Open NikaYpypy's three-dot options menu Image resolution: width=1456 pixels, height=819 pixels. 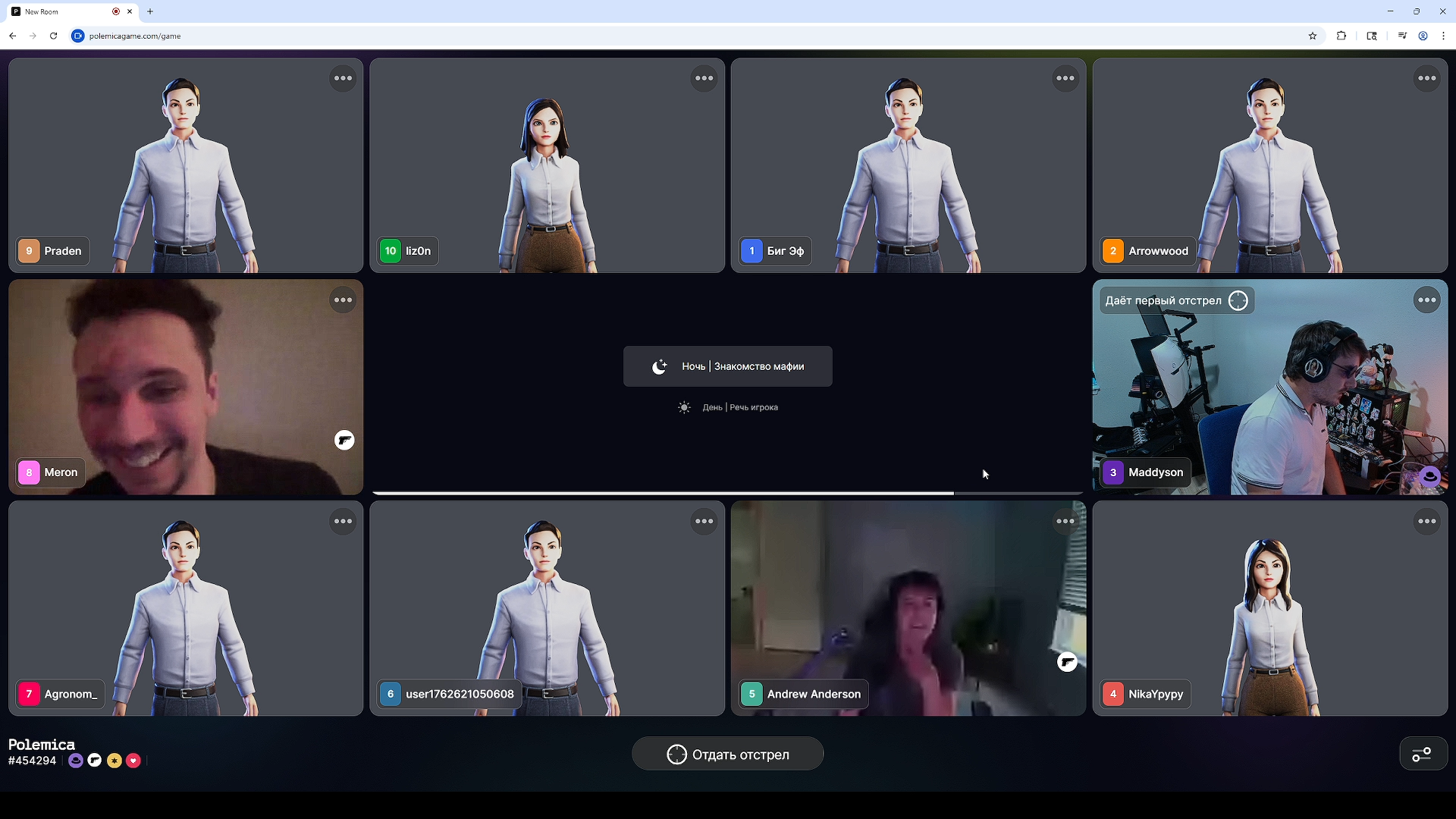[1426, 521]
